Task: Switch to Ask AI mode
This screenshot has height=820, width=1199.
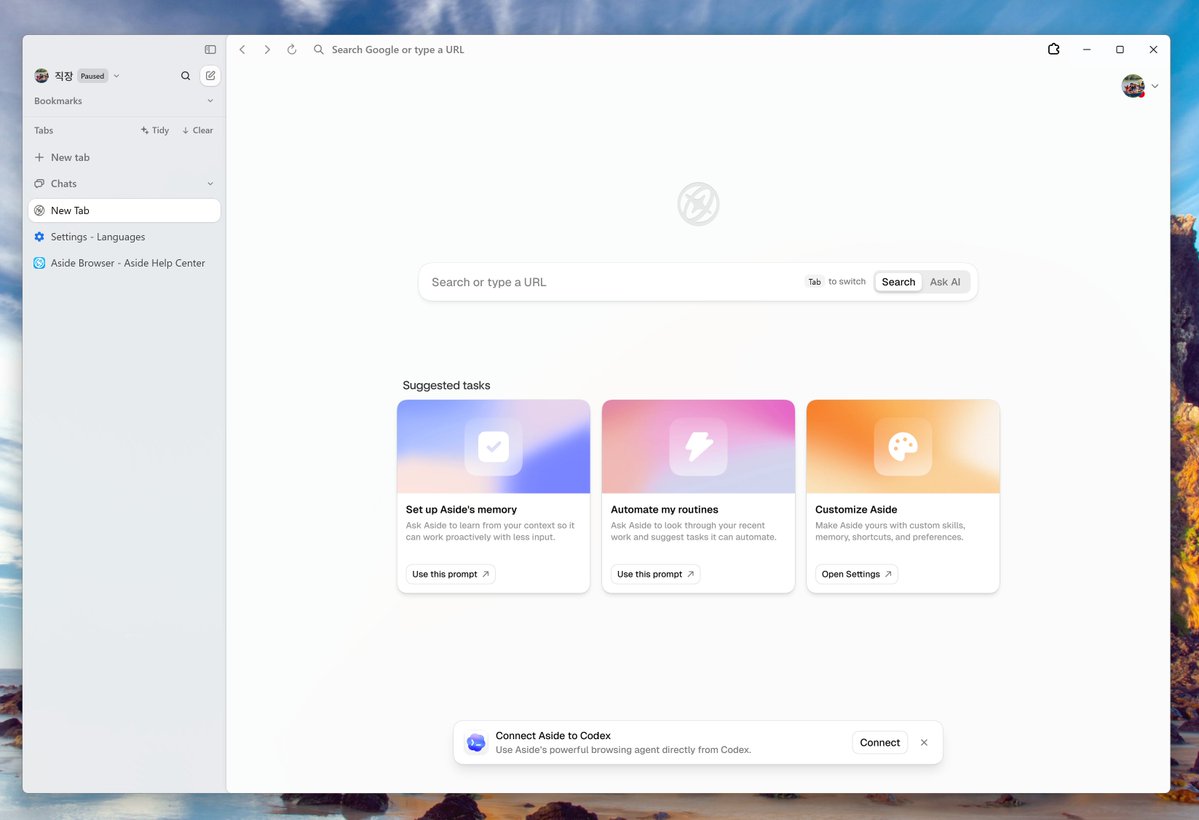Action: [945, 282]
